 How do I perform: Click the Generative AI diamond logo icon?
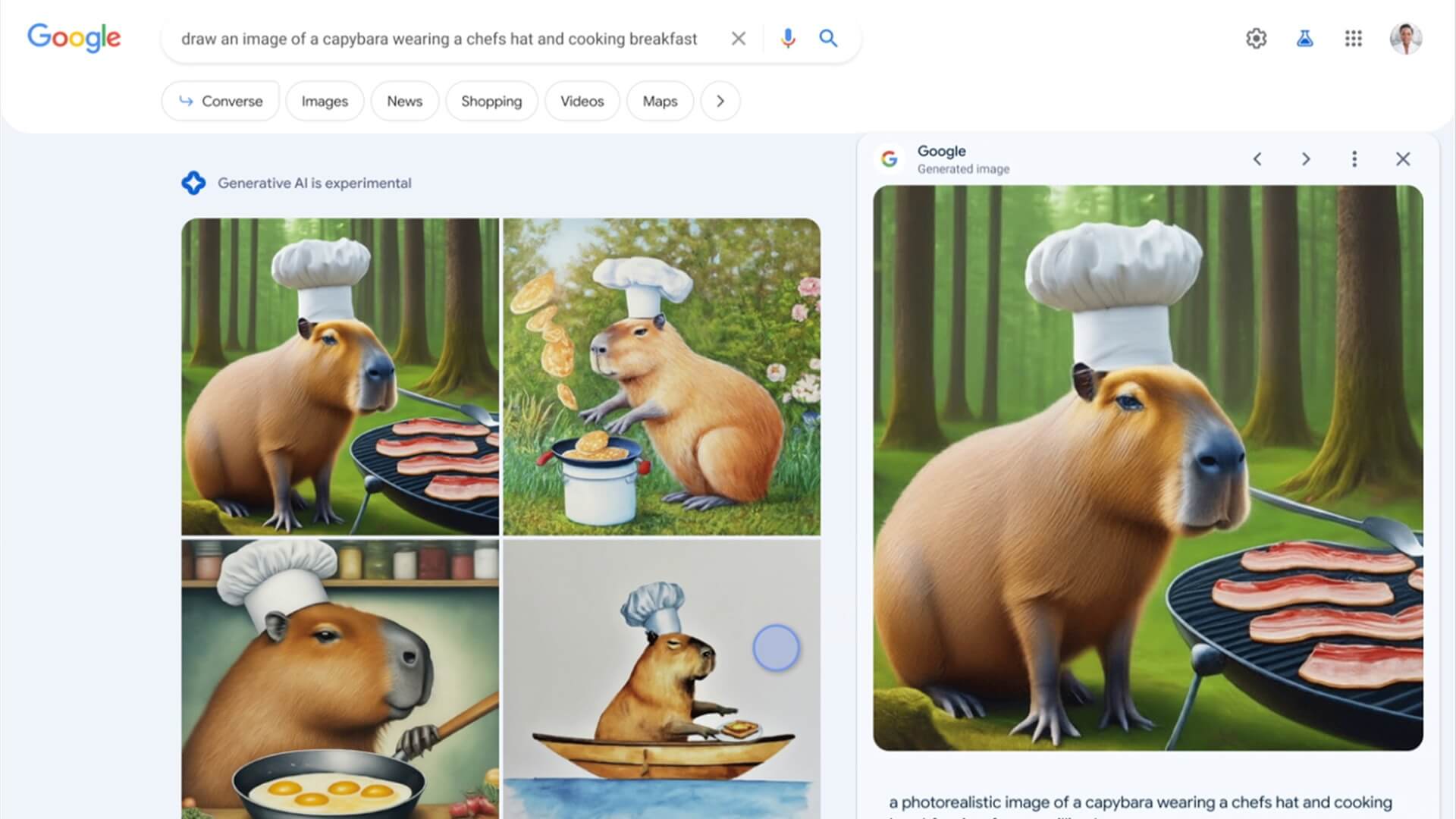(x=193, y=183)
